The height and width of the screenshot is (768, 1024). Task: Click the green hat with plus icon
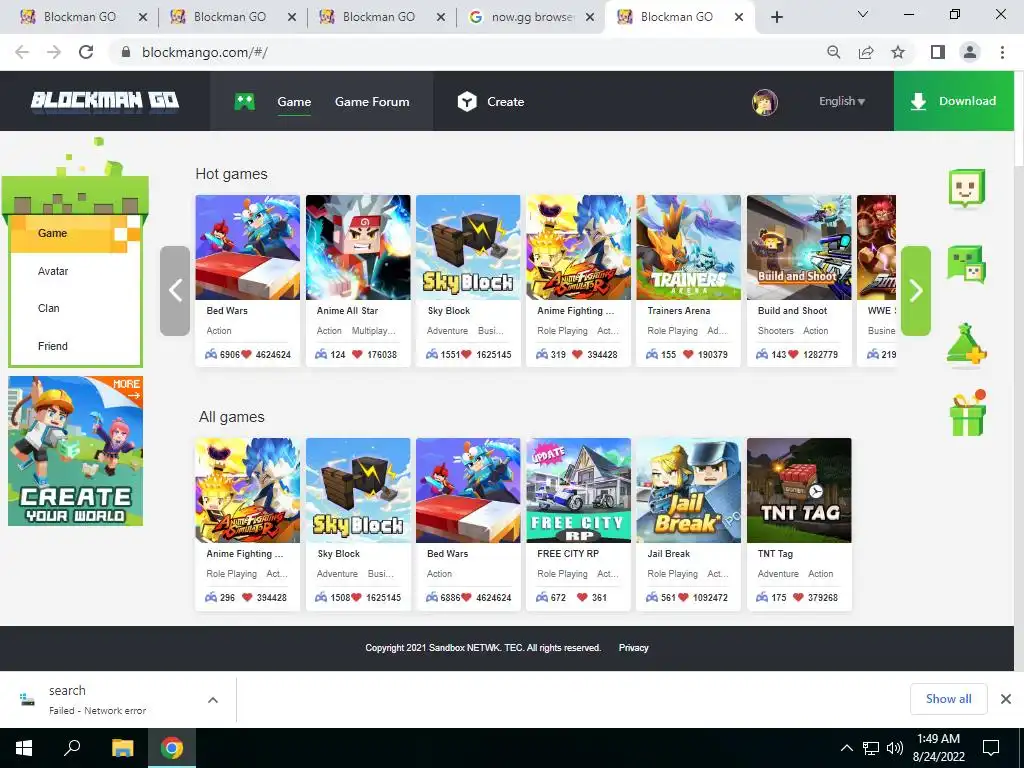click(x=967, y=345)
